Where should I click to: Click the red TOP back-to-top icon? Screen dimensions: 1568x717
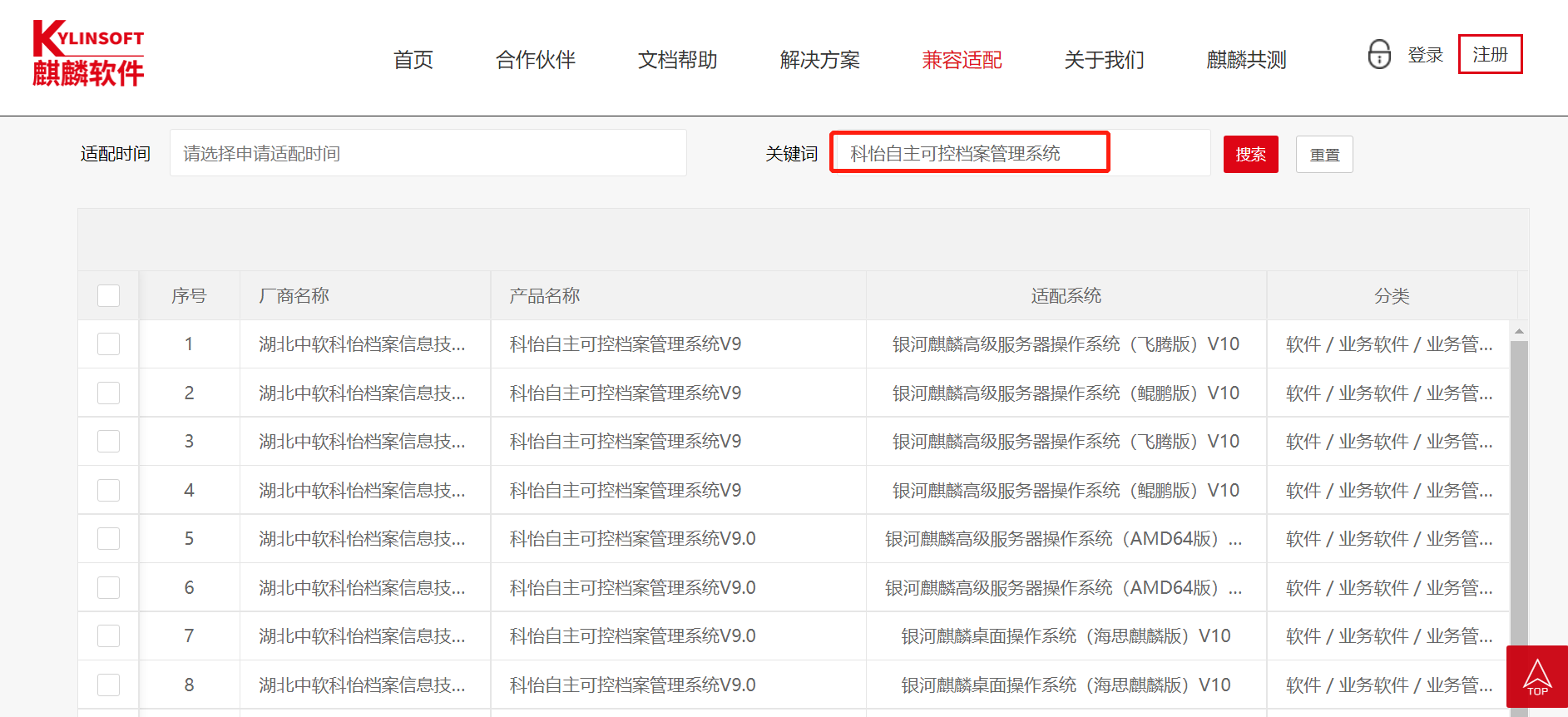point(1537,676)
